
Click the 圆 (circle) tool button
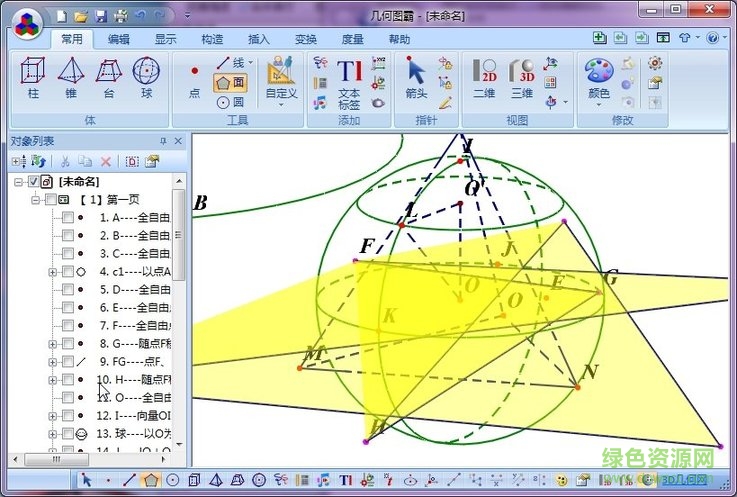231,101
